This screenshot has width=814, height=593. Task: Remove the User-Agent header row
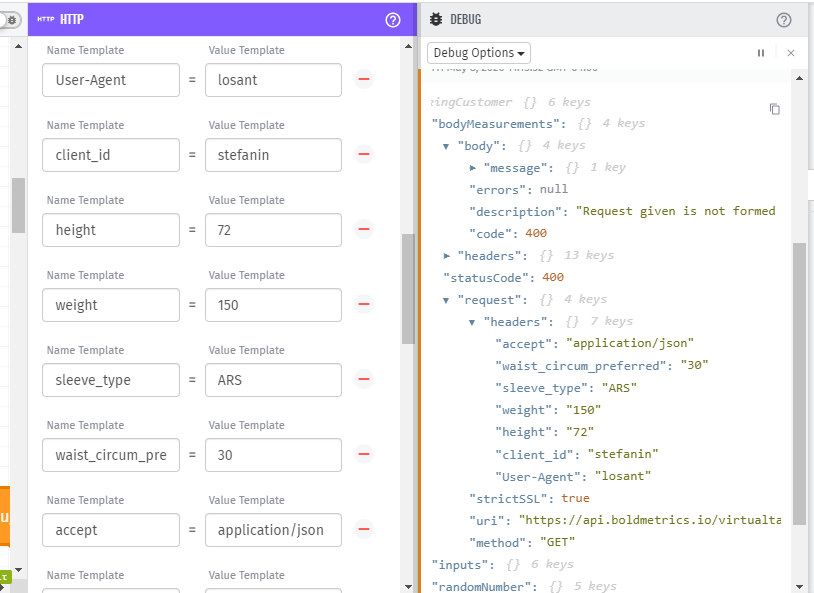[364, 79]
